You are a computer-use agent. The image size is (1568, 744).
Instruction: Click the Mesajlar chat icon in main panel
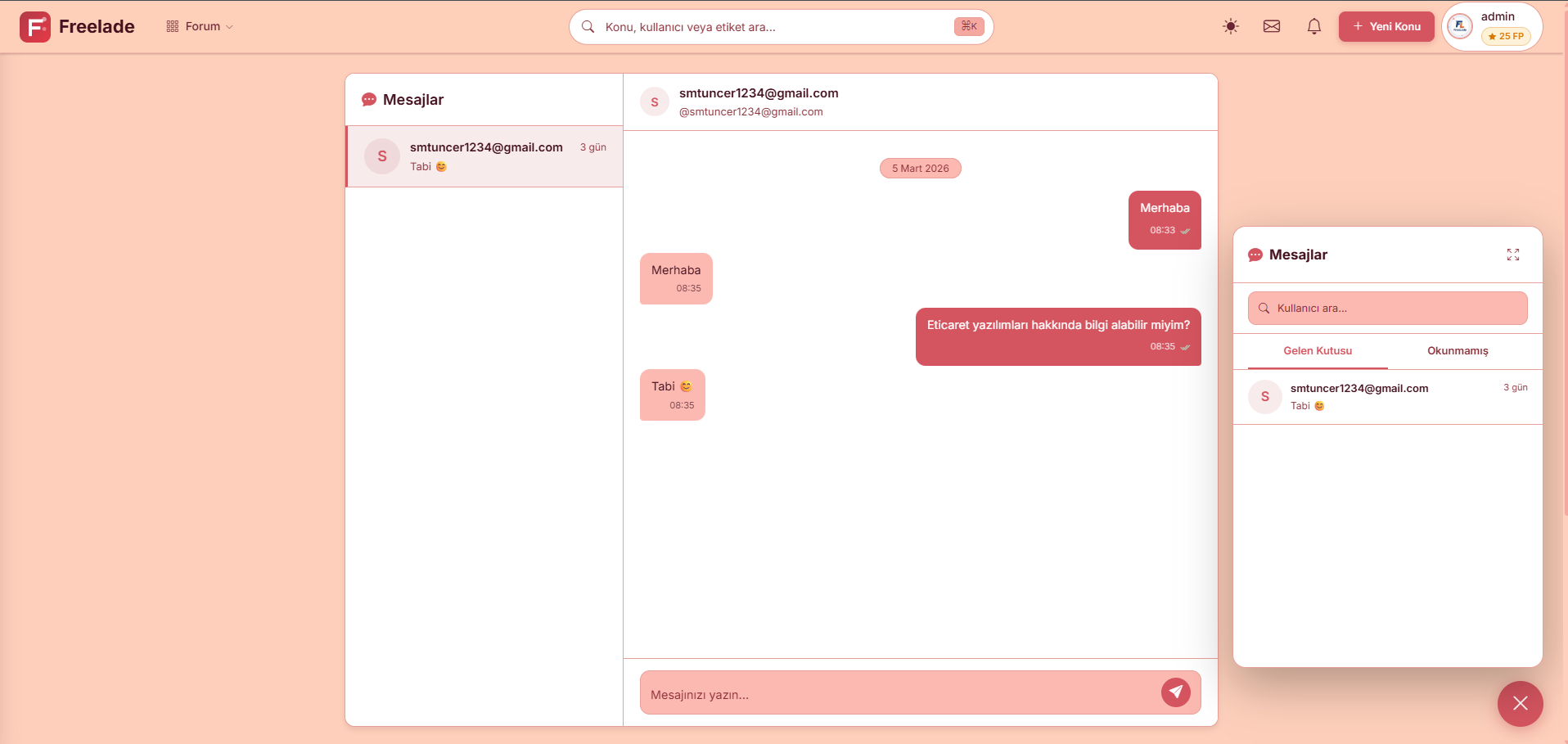coord(369,100)
